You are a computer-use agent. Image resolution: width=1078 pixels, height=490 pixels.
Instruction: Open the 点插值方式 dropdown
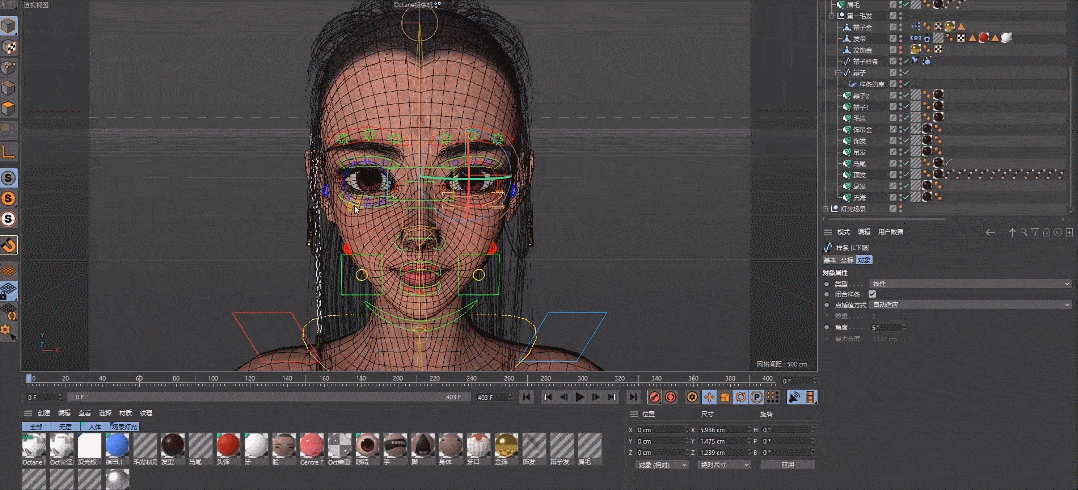pyautogui.click(x=970, y=304)
